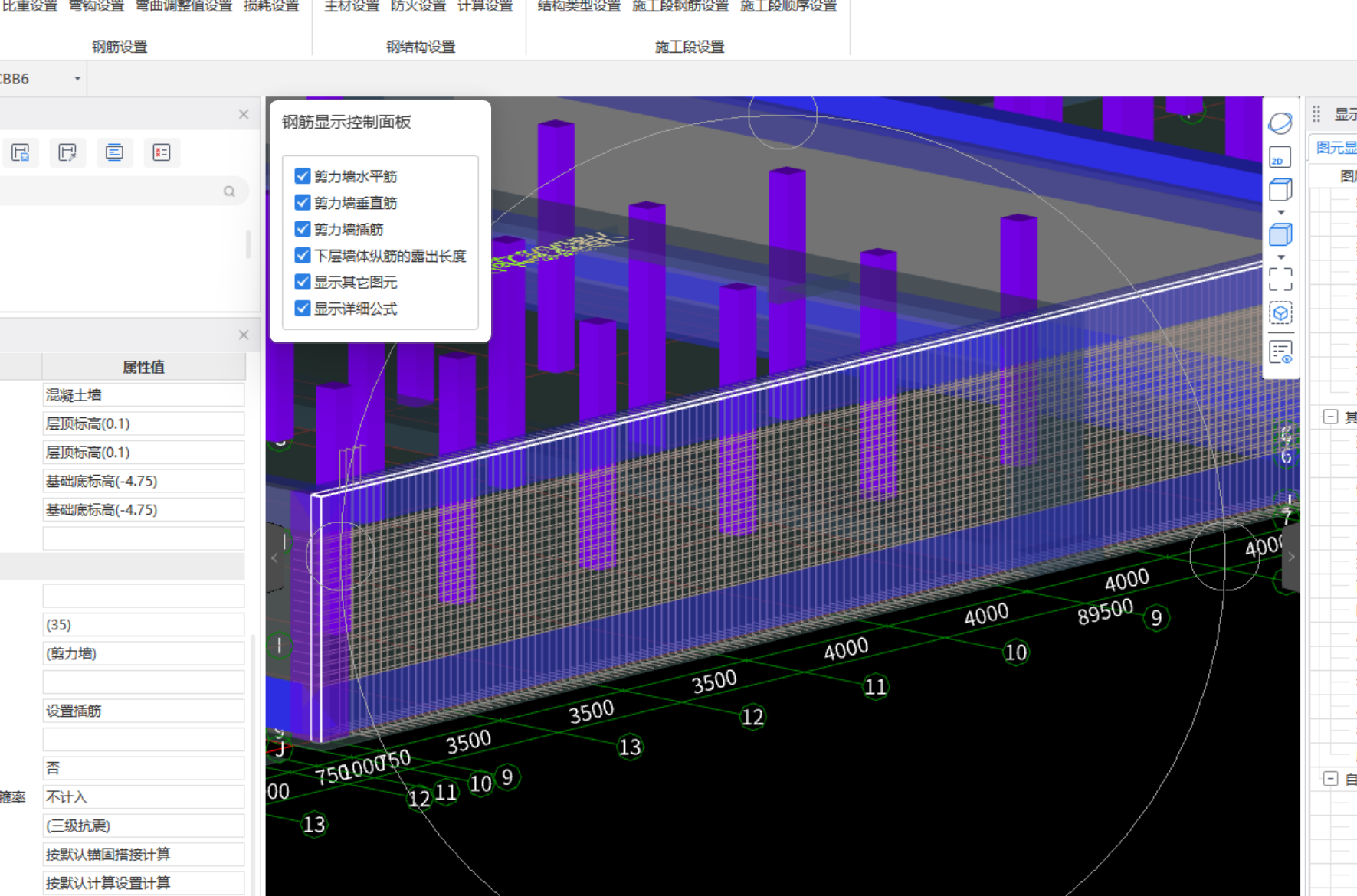Click the component list vertical scrollbar
This screenshot has height=896, width=1357.
(x=248, y=244)
